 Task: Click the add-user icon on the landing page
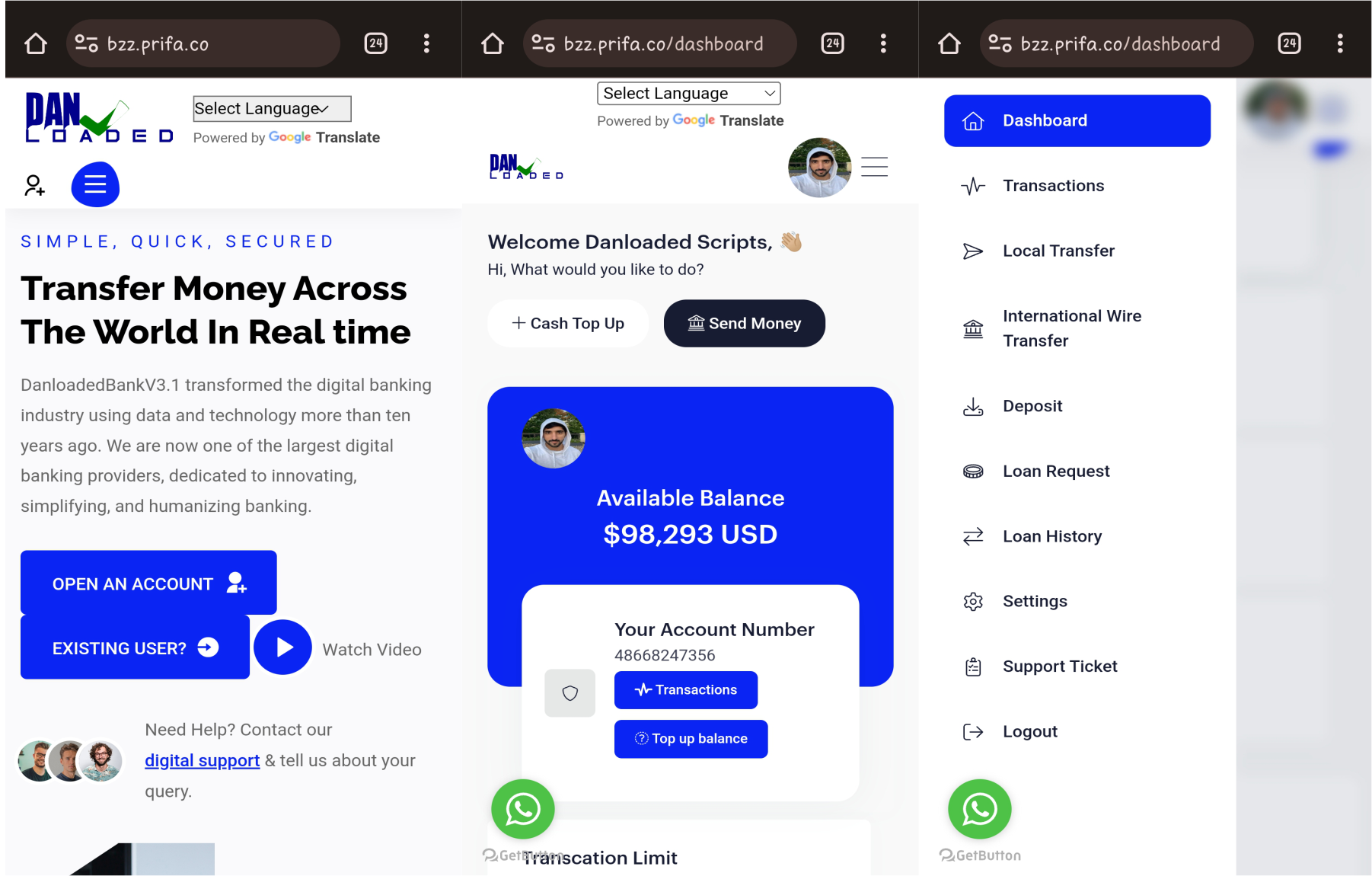[34, 185]
